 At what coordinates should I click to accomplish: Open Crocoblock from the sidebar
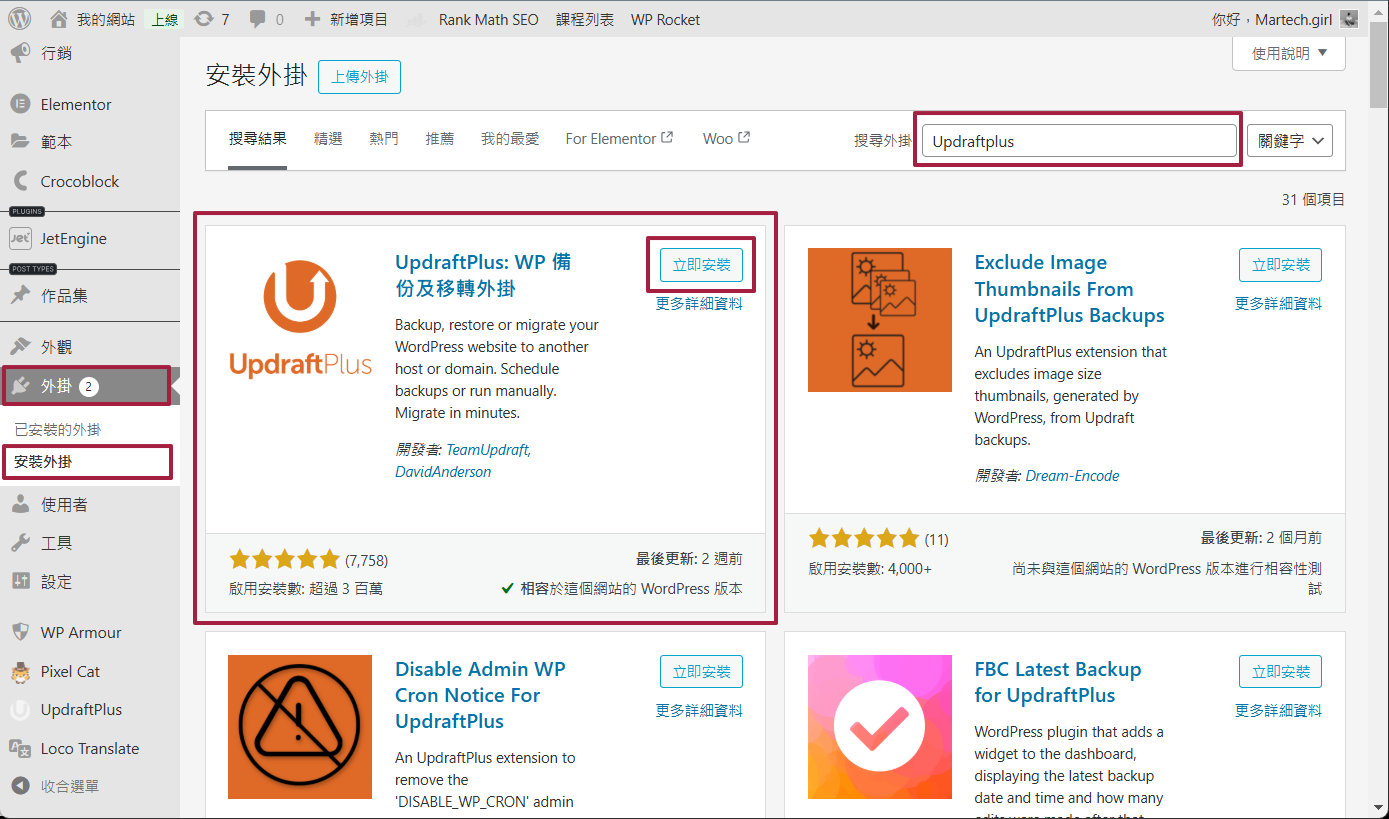[x=79, y=181]
